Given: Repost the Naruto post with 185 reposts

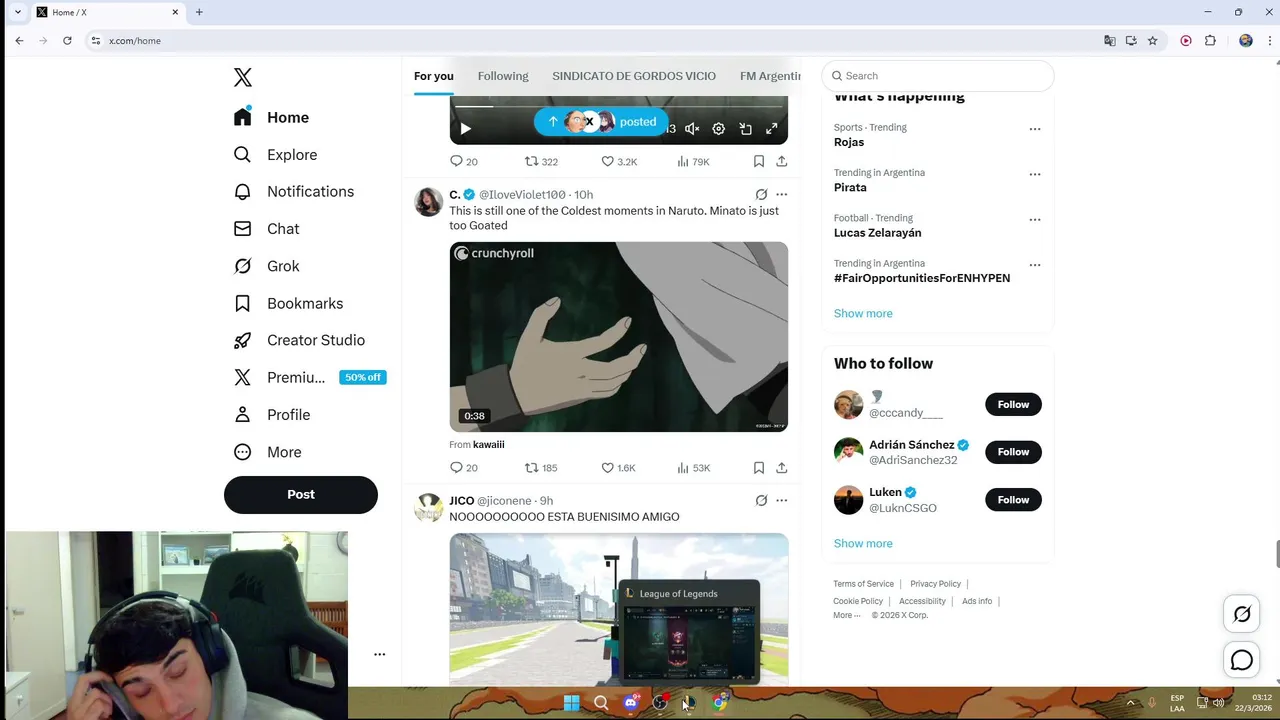Looking at the screenshot, I should [x=541, y=468].
